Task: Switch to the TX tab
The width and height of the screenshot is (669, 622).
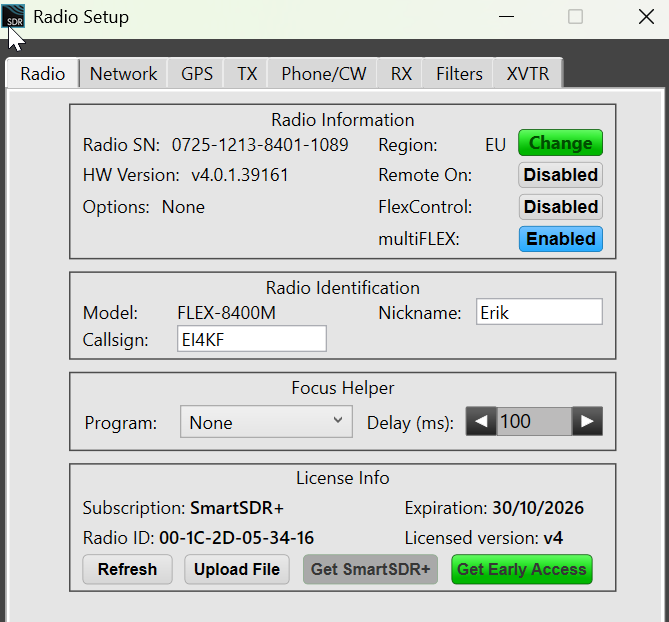Action: pyautogui.click(x=247, y=74)
